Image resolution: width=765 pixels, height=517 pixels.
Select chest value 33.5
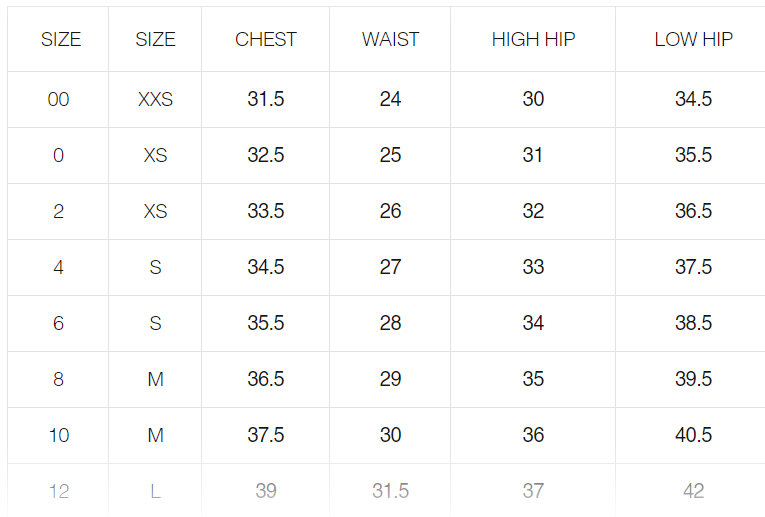click(x=266, y=212)
